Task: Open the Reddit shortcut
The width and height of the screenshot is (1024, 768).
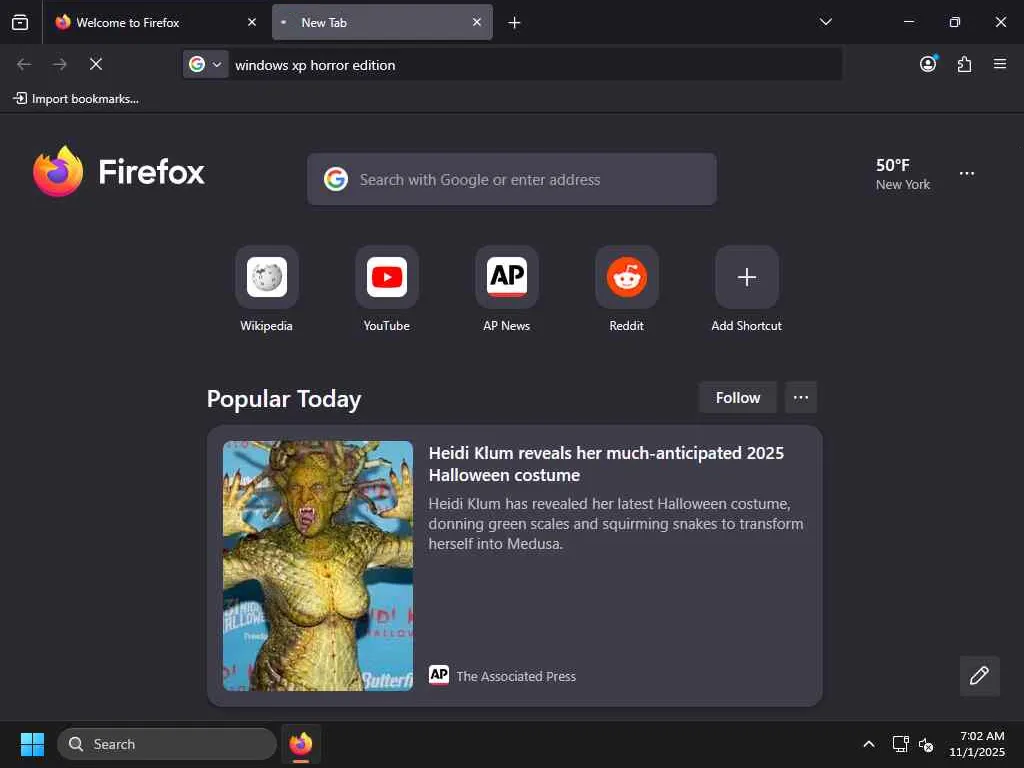Action: click(x=626, y=290)
